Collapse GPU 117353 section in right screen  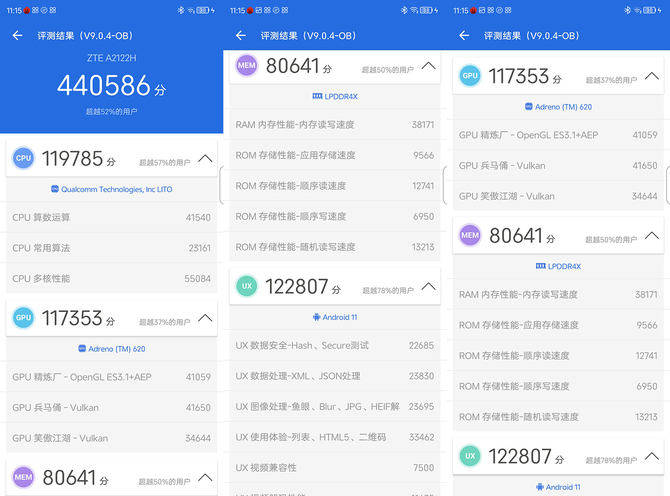pyautogui.click(x=652, y=76)
